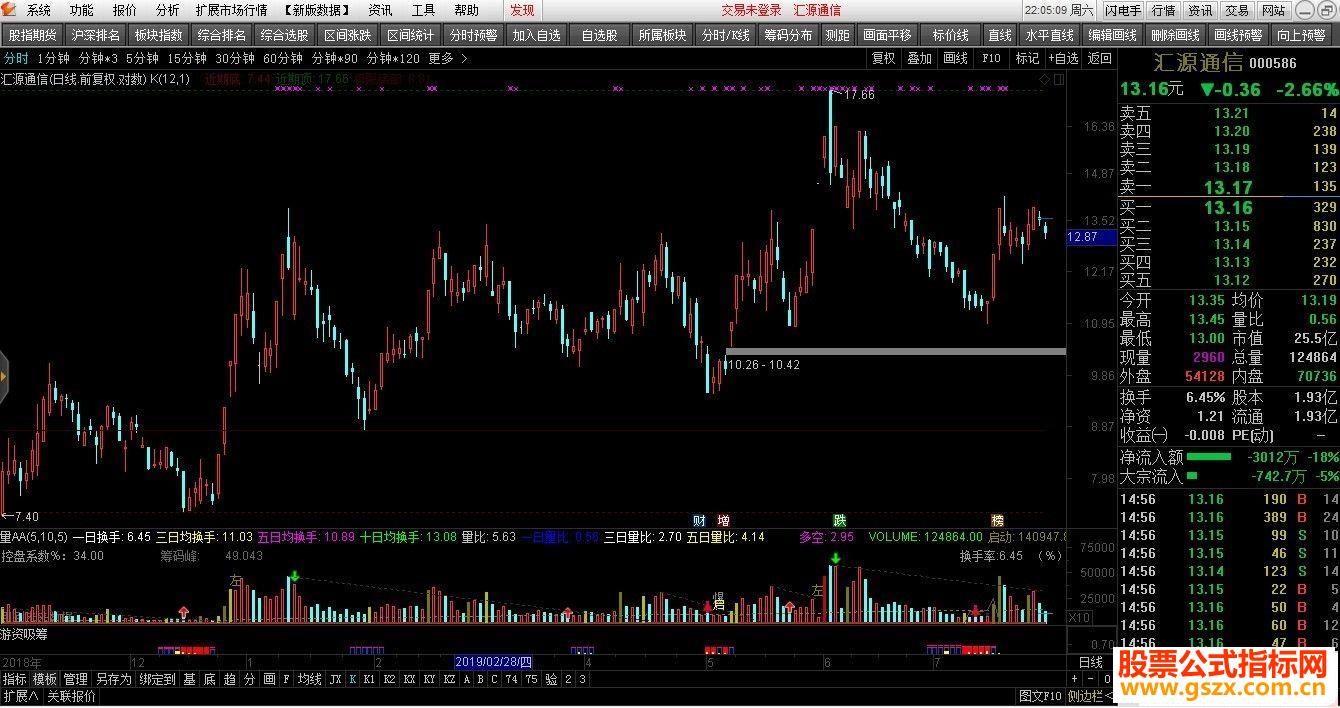
Task: Open the 扩展市场行情 menu
Action: click(x=231, y=10)
